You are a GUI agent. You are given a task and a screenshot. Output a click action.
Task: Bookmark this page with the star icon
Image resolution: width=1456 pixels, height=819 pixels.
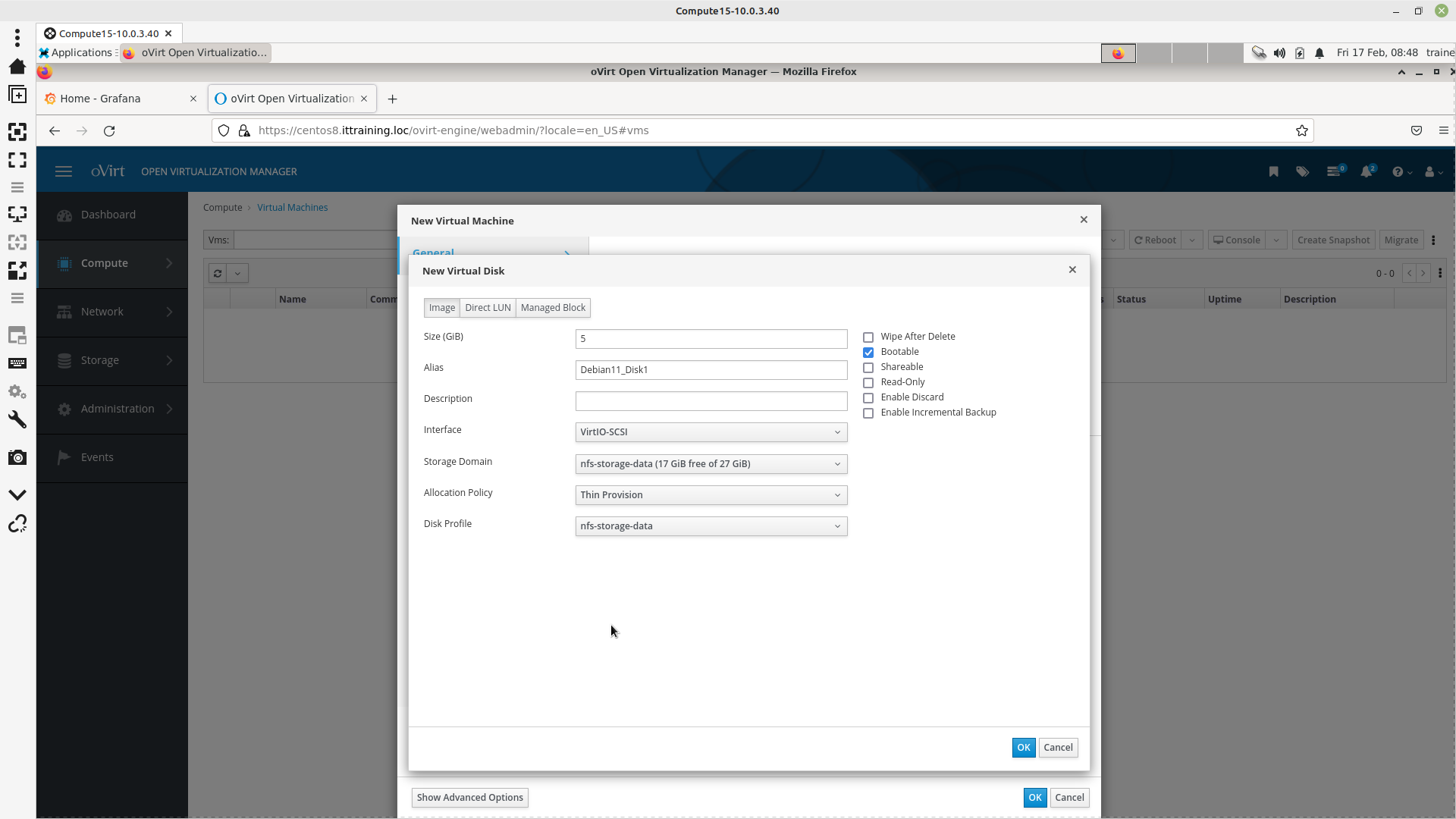tap(1302, 131)
